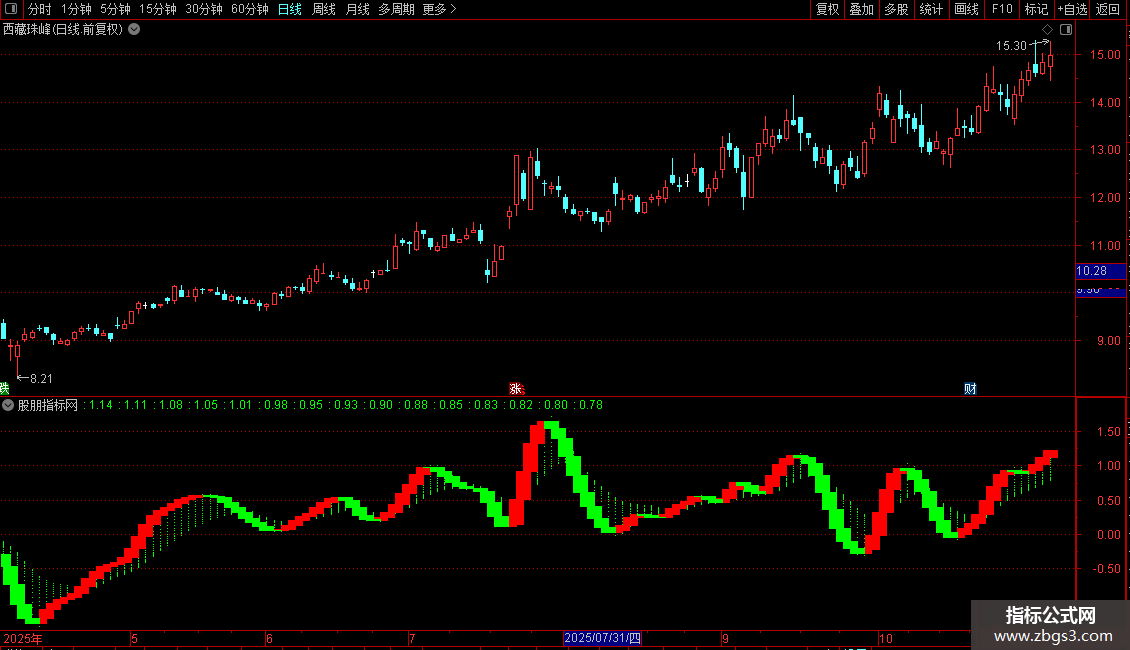Screen dimensions: 1130x650
Task: Switch to 分时 intraday view
Action: [40, 9]
